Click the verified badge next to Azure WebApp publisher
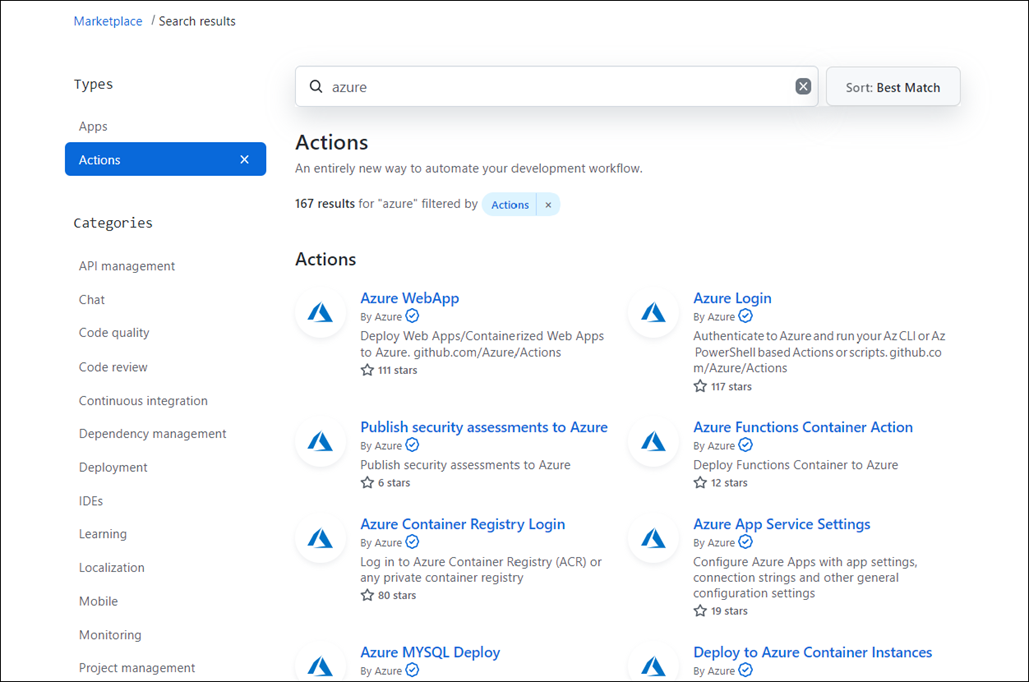Screen dimensions: 1029x682 (413, 317)
